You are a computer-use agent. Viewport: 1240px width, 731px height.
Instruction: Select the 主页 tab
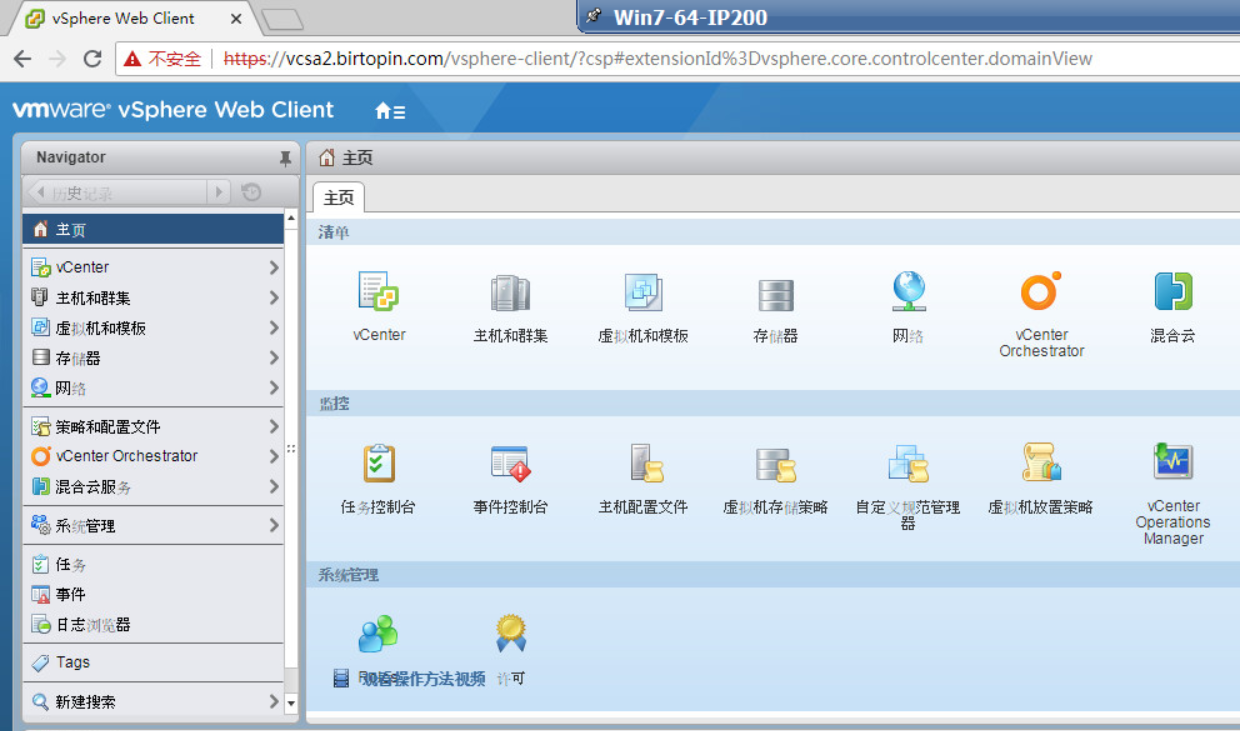coord(338,197)
